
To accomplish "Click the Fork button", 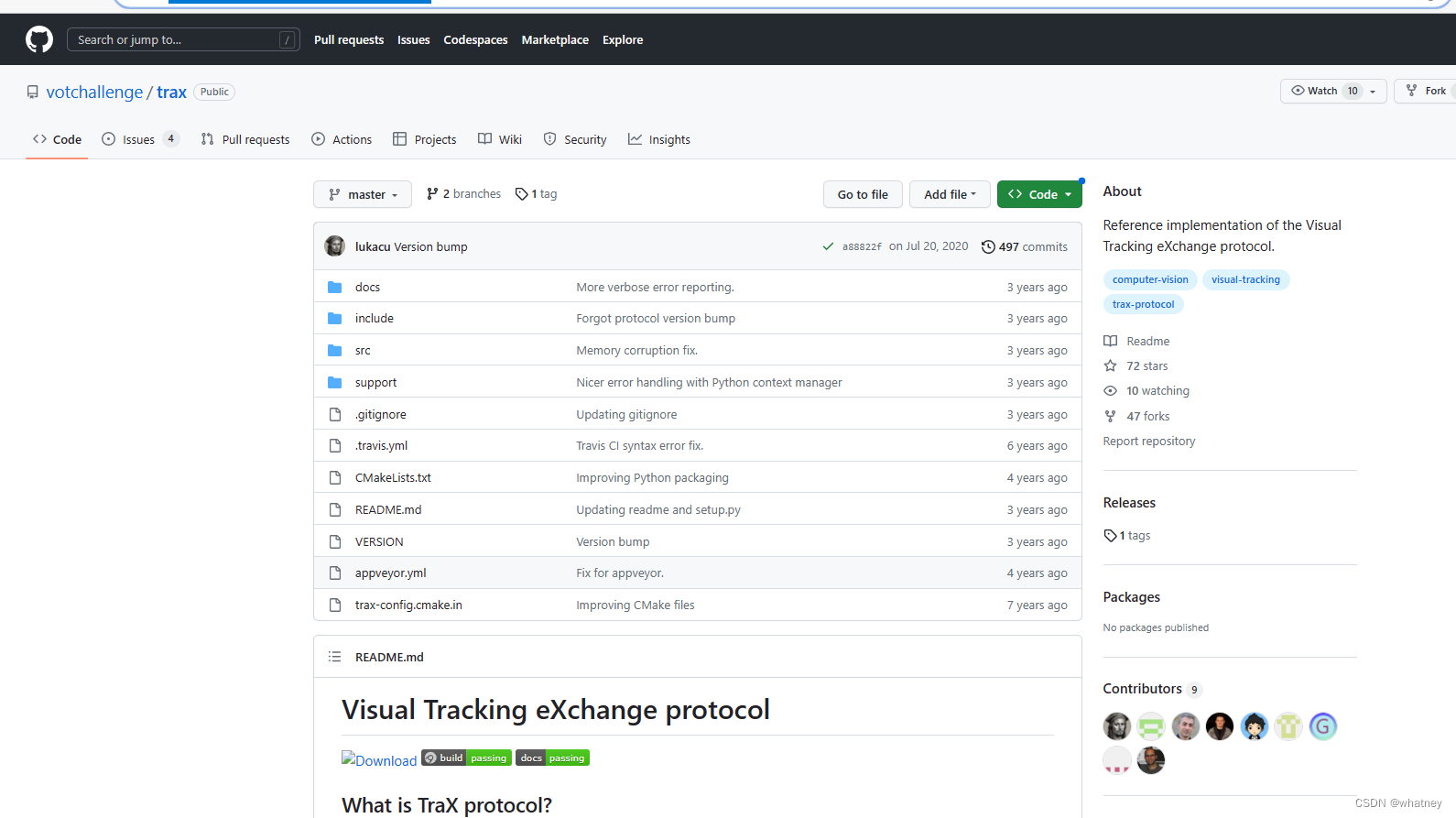I will click(1427, 91).
